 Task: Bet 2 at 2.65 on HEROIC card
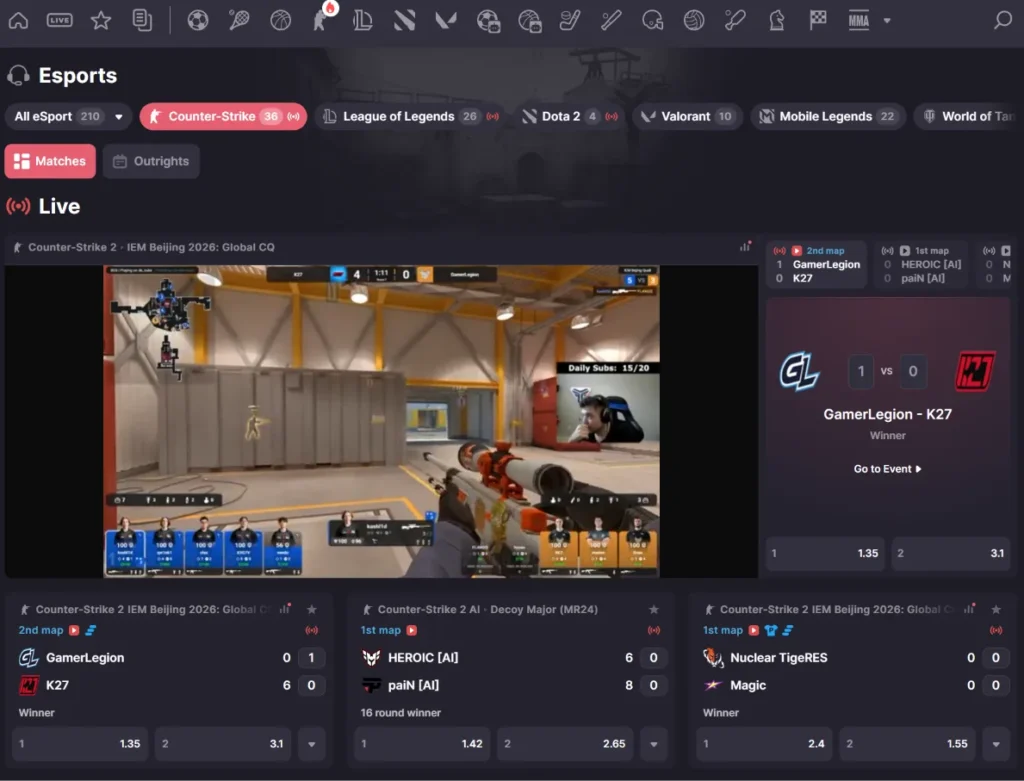point(566,744)
